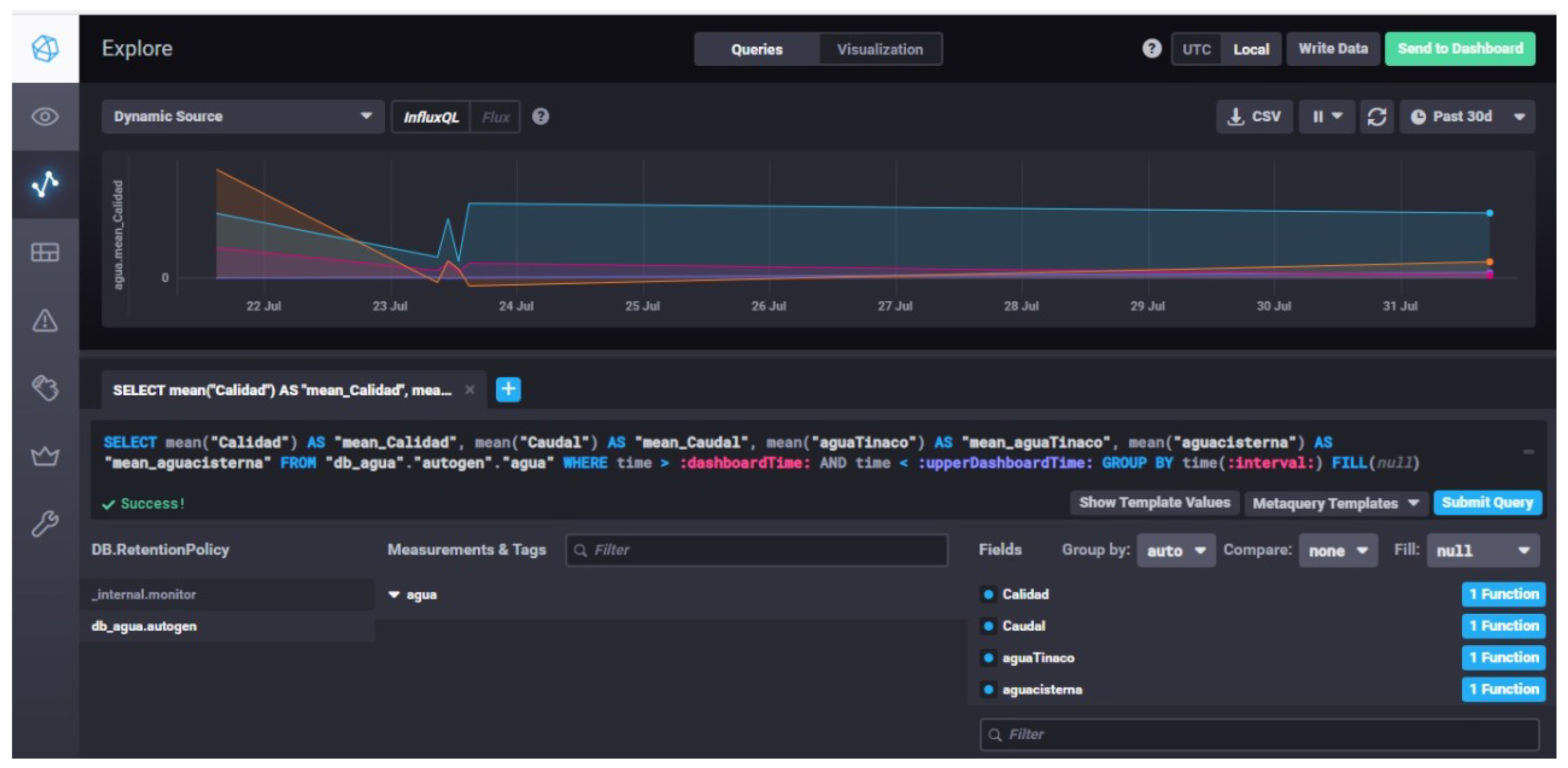This screenshot has height=768, width=1568.
Task: Click the Submit Query button
Action: [1486, 502]
